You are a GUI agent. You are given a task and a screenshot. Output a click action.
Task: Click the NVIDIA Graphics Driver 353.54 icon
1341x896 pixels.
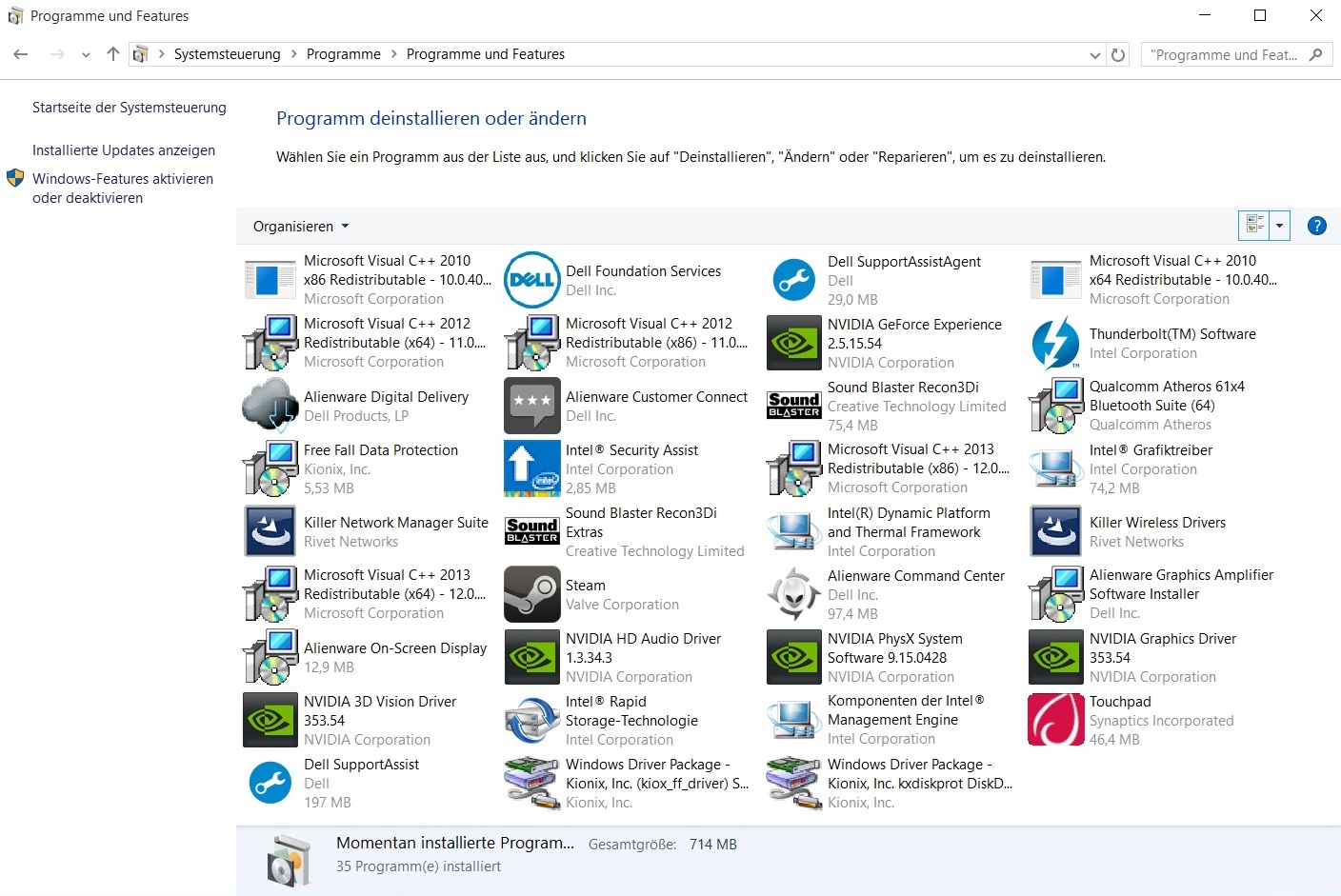tap(1055, 657)
